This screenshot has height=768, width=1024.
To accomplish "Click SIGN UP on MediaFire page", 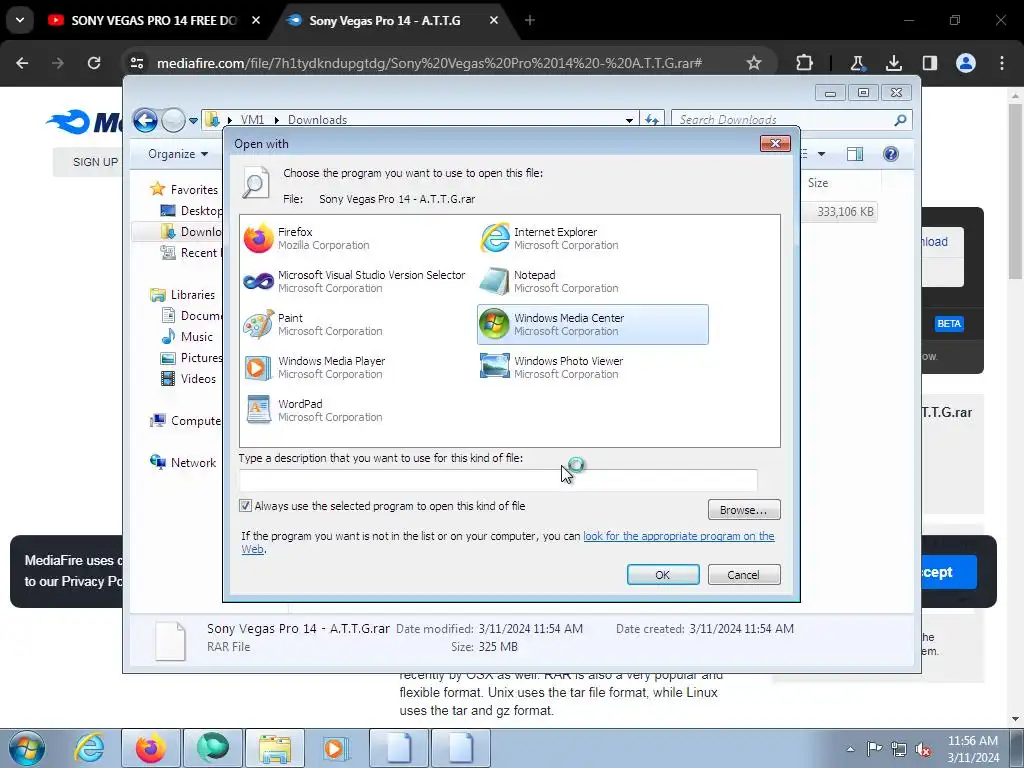I will (x=95, y=162).
